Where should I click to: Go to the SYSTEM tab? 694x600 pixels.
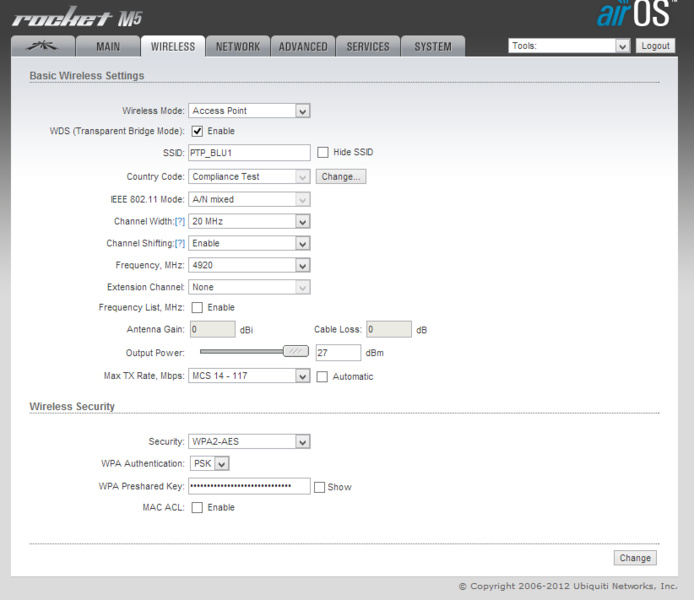coord(433,46)
